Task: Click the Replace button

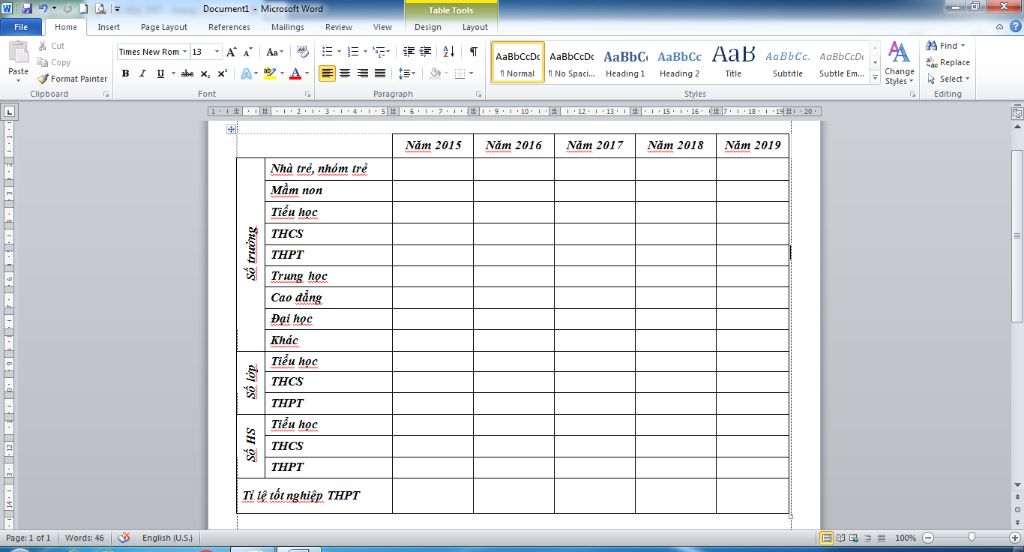Action: coord(948,62)
